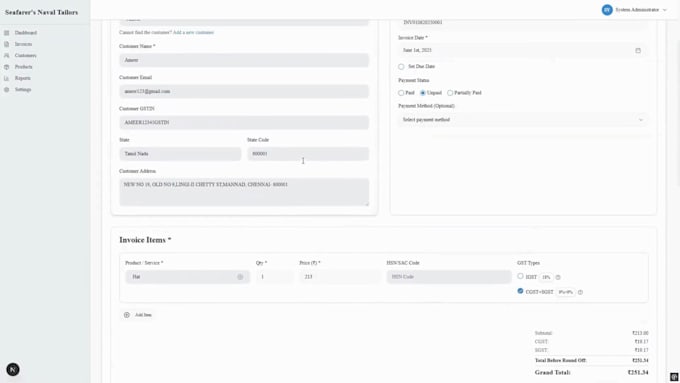The height and width of the screenshot is (383, 680).
Task: Focus the Price field showing 213
Action: [x=340, y=277]
